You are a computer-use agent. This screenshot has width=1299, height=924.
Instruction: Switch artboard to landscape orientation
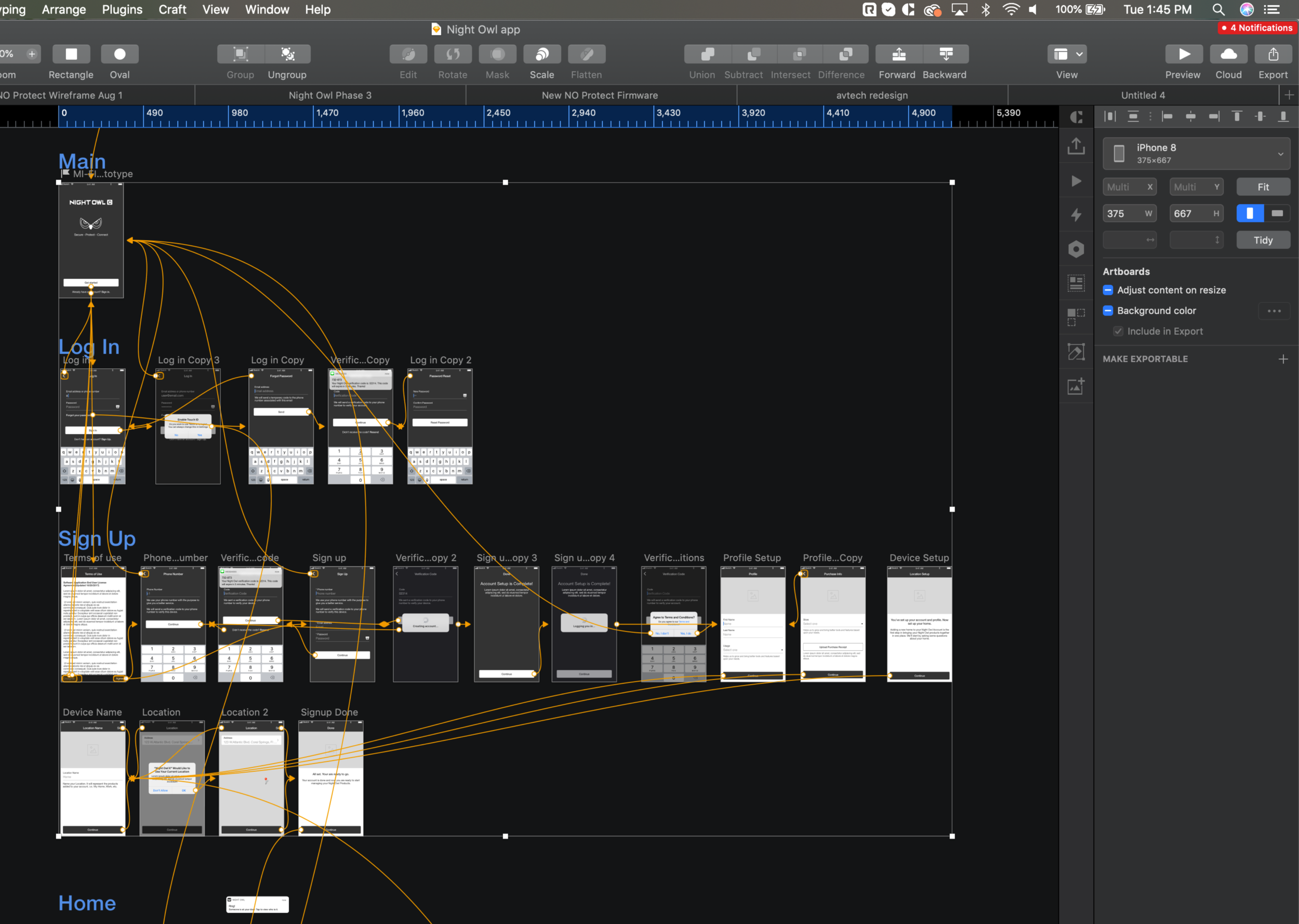click(1277, 214)
